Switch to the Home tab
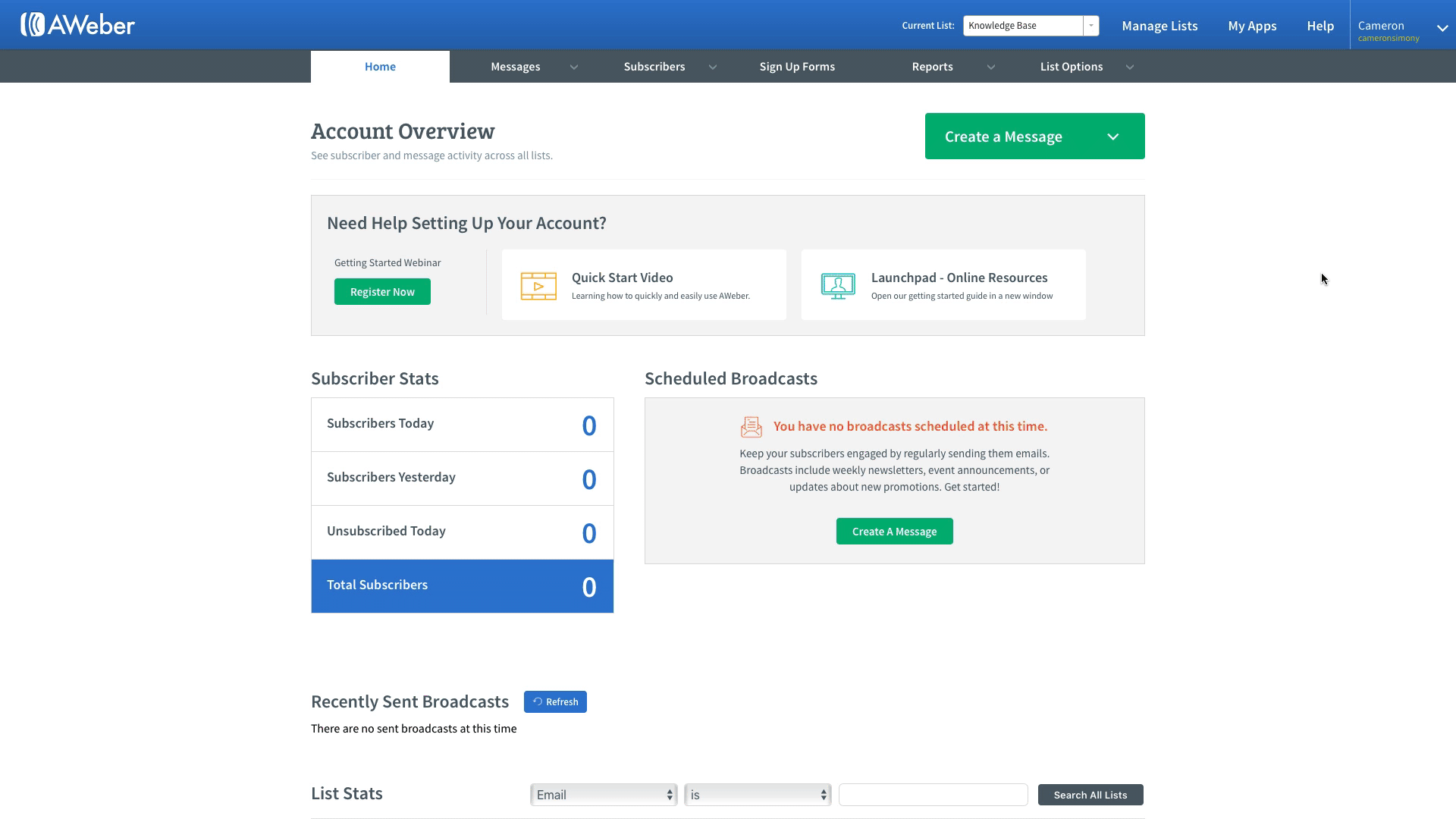This screenshot has width=1456, height=819. coord(380,67)
